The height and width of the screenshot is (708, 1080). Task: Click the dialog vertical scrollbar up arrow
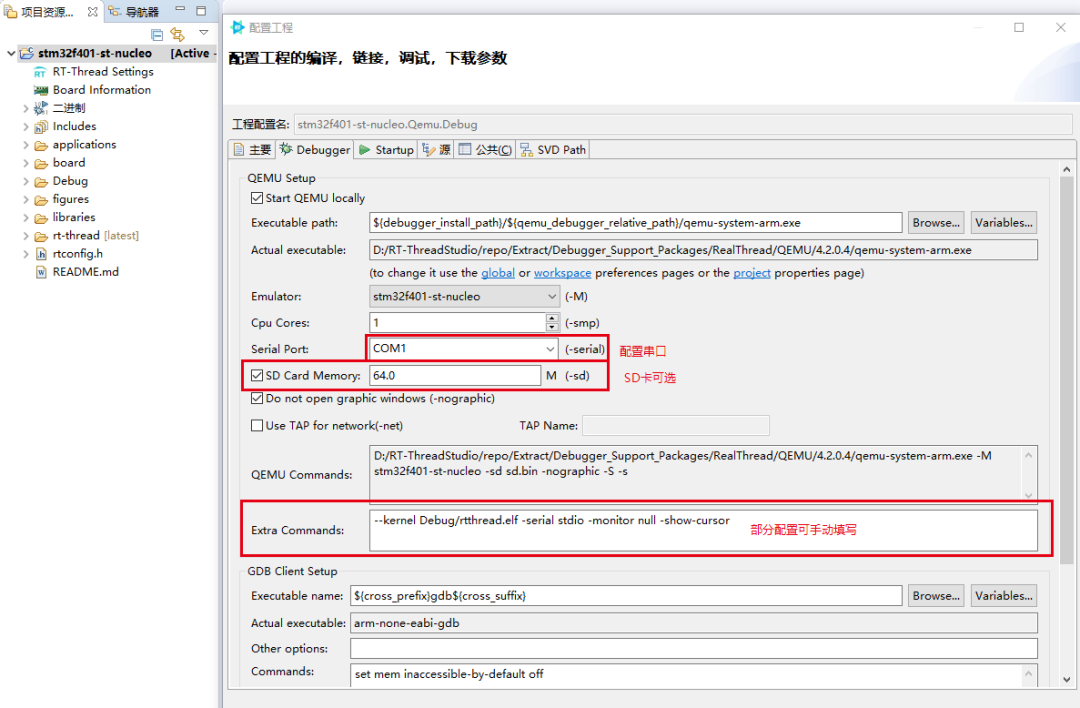pyautogui.click(x=1067, y=169)
